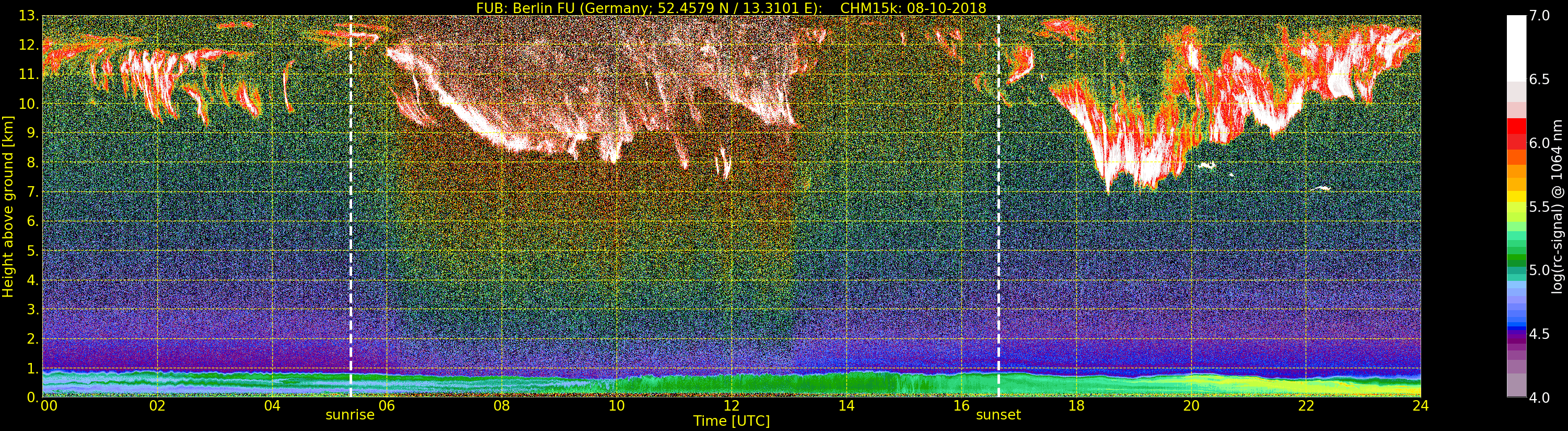This screenshot has width=1568, height=431.
Task: Click height axis tick label "10."
Action: pyautogui.click(x=28, y=104)
